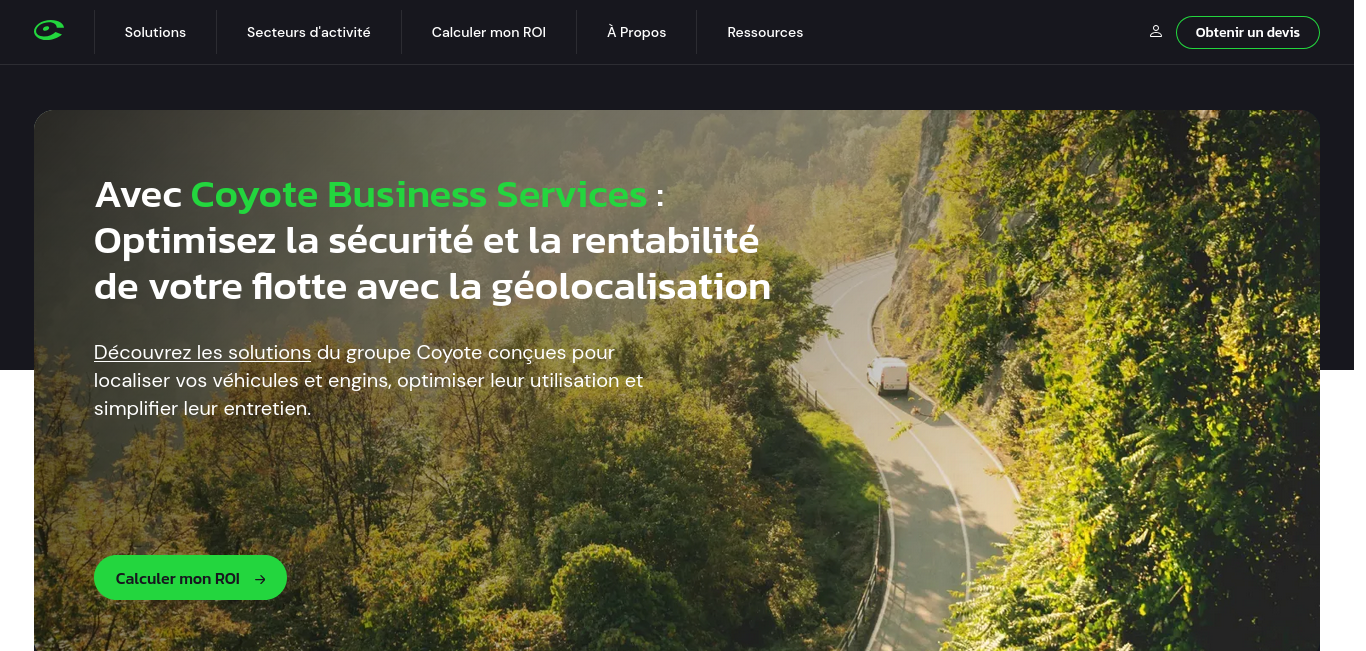Open the Solutions menu
The width and height of the screenshot is (1366, 651).
coord(155,32)
